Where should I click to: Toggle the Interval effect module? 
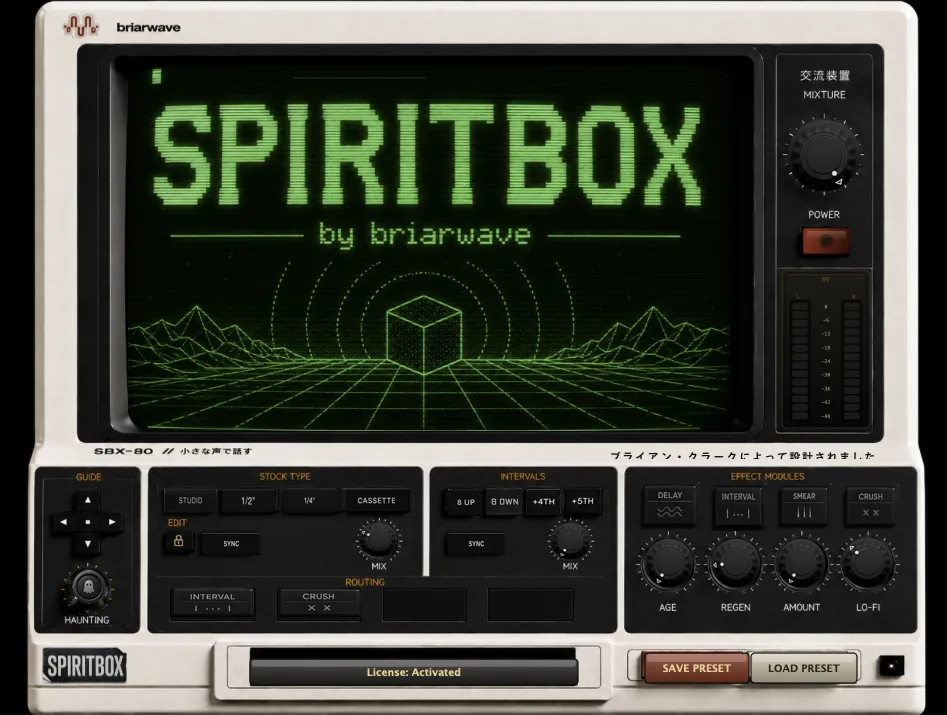[x=738, y=505]
